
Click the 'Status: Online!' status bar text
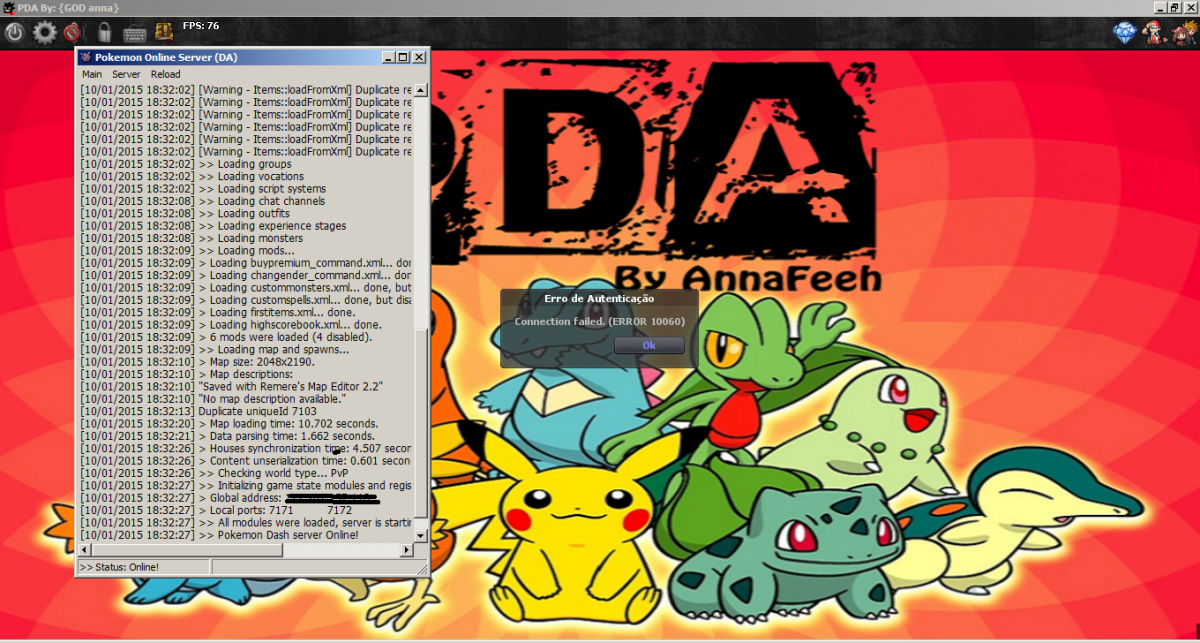tap(119, 567)
